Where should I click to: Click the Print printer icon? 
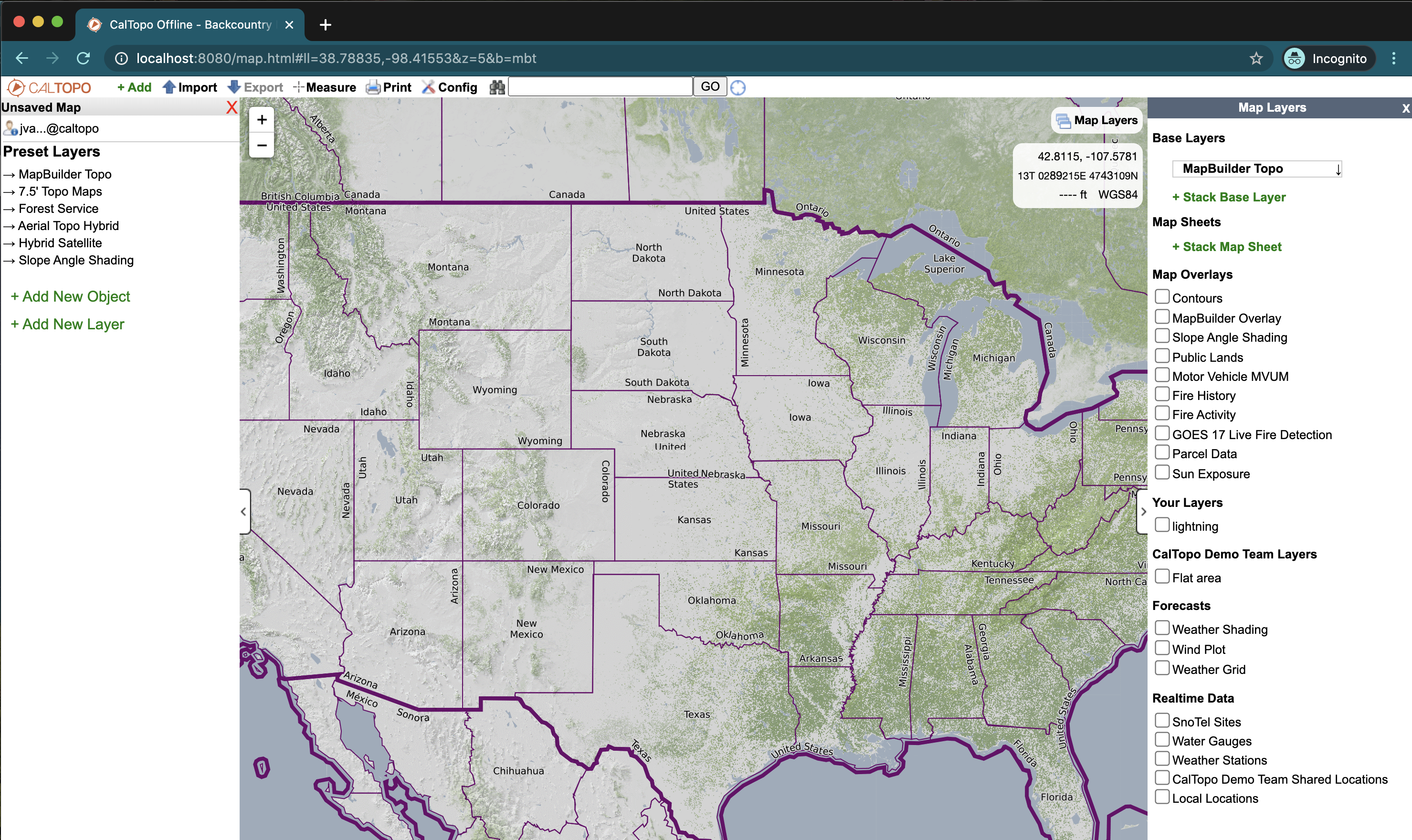[x=373, y=87]
